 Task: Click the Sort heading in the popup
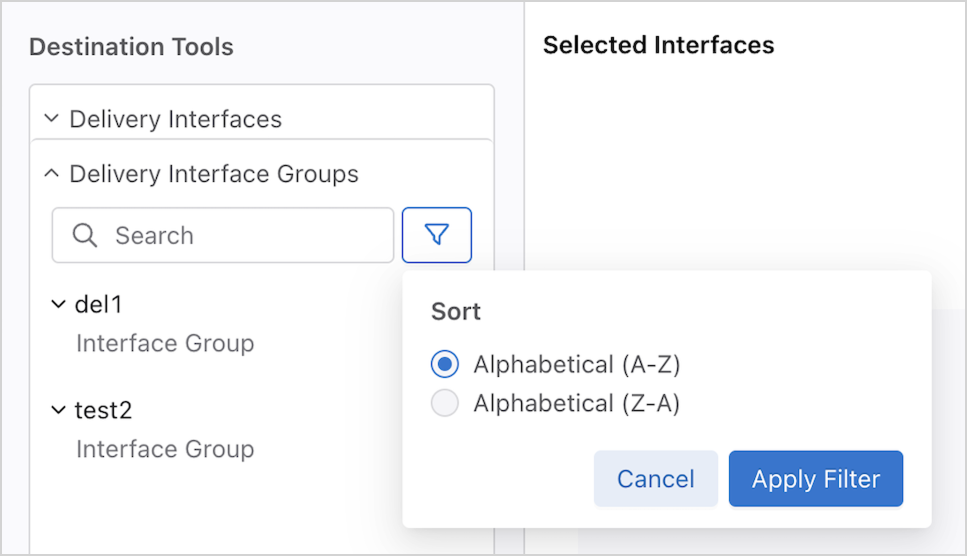pyautogui.click(x=456, y=311)
